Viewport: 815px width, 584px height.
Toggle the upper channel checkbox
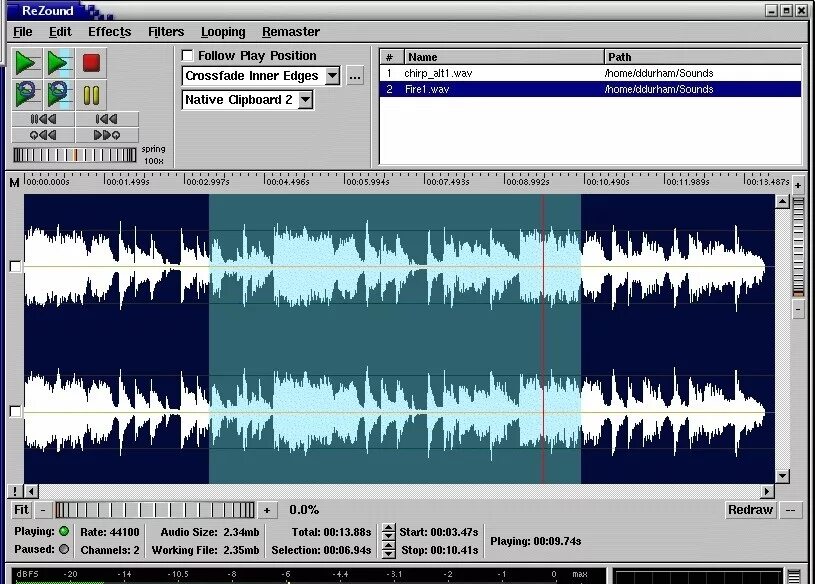point(15,267)
